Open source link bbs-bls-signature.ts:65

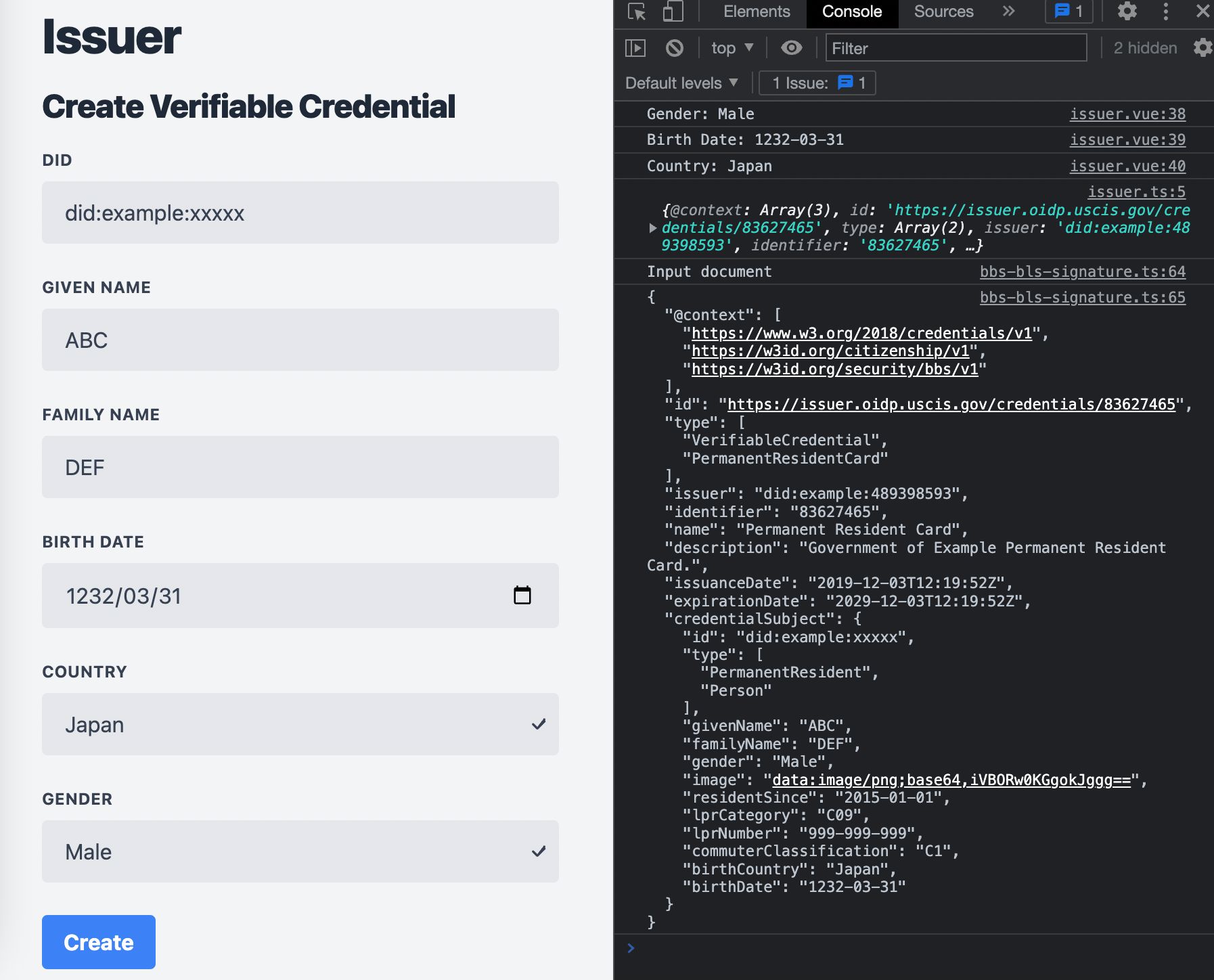click(1083, 297)
